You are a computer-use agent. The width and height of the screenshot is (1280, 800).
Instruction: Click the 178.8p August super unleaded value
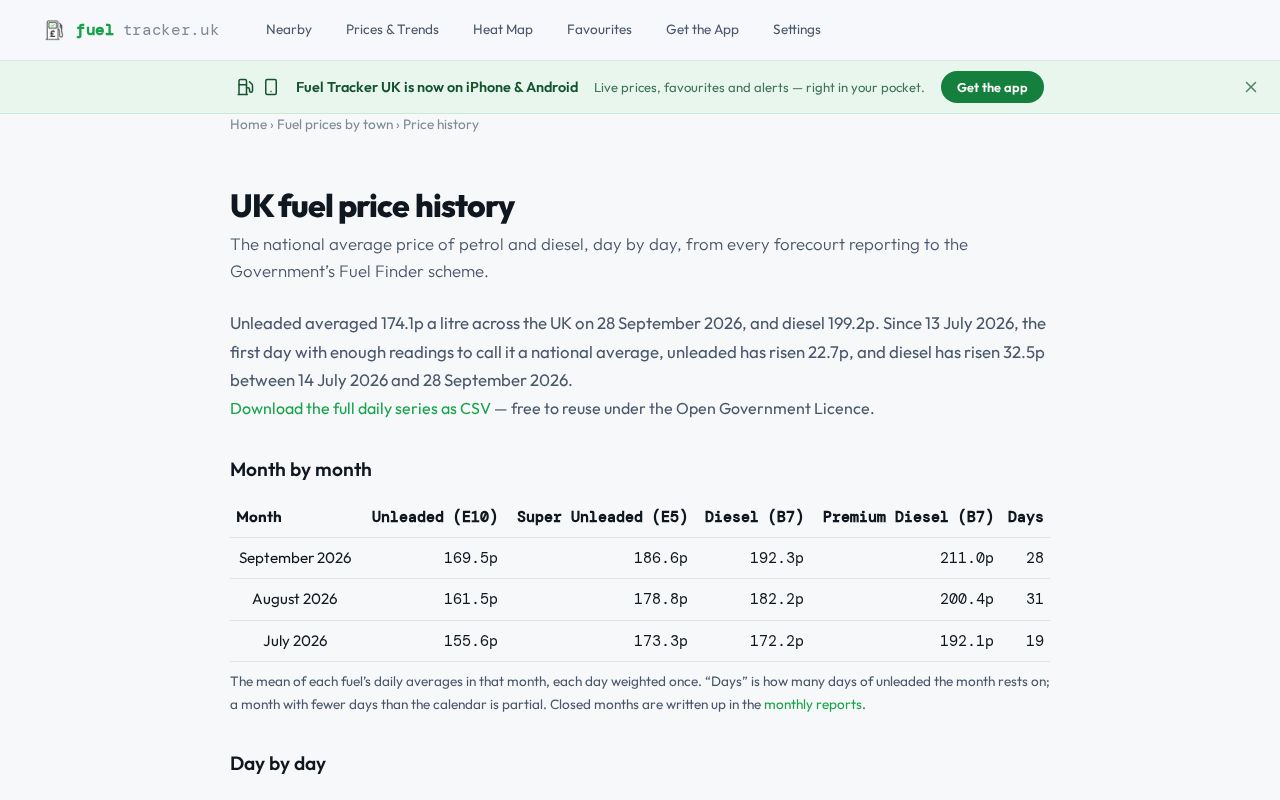click(x=660, y=599)
